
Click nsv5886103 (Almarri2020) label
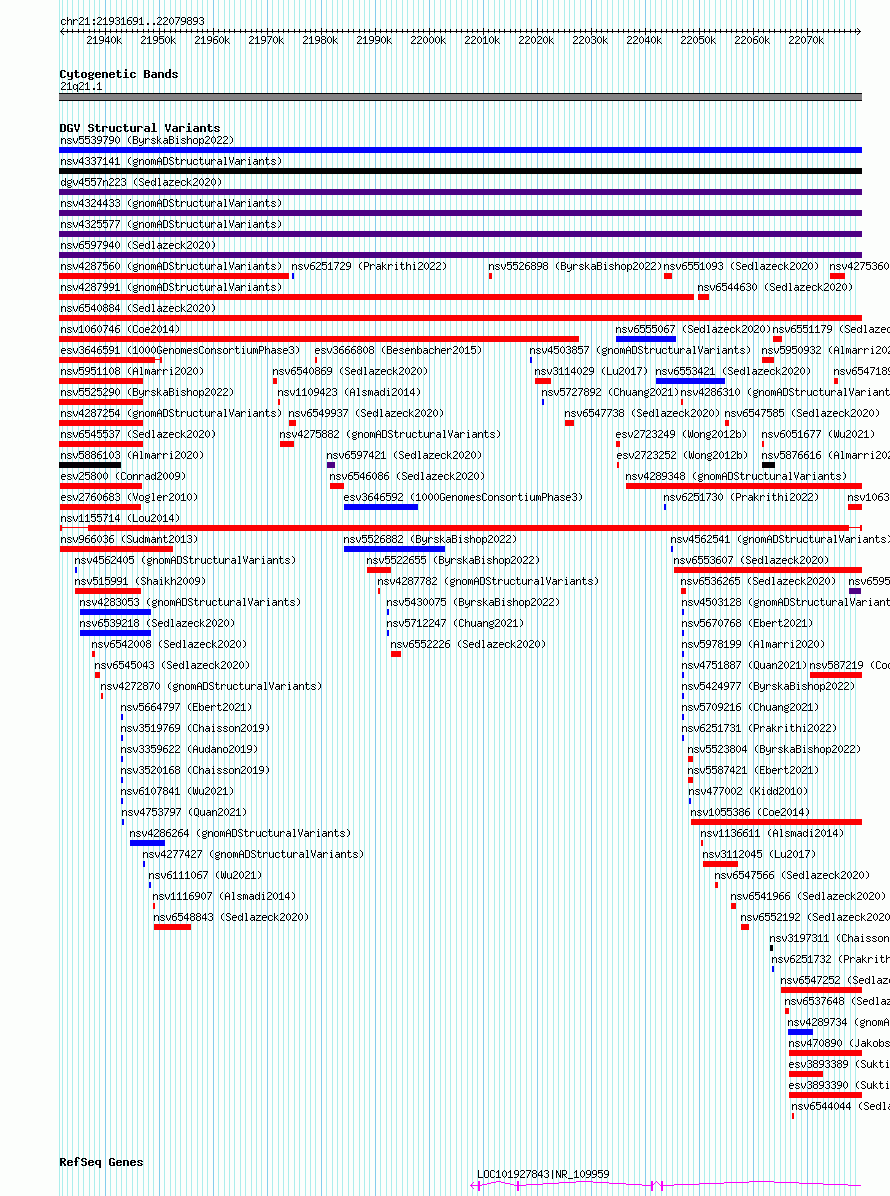click(x=132, y=455)
